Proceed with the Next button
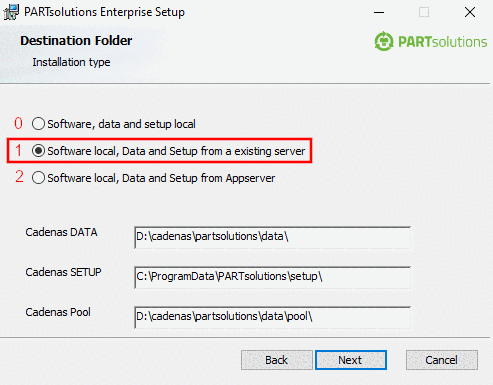This screenshot has width=493, height=385. (351, 360)
